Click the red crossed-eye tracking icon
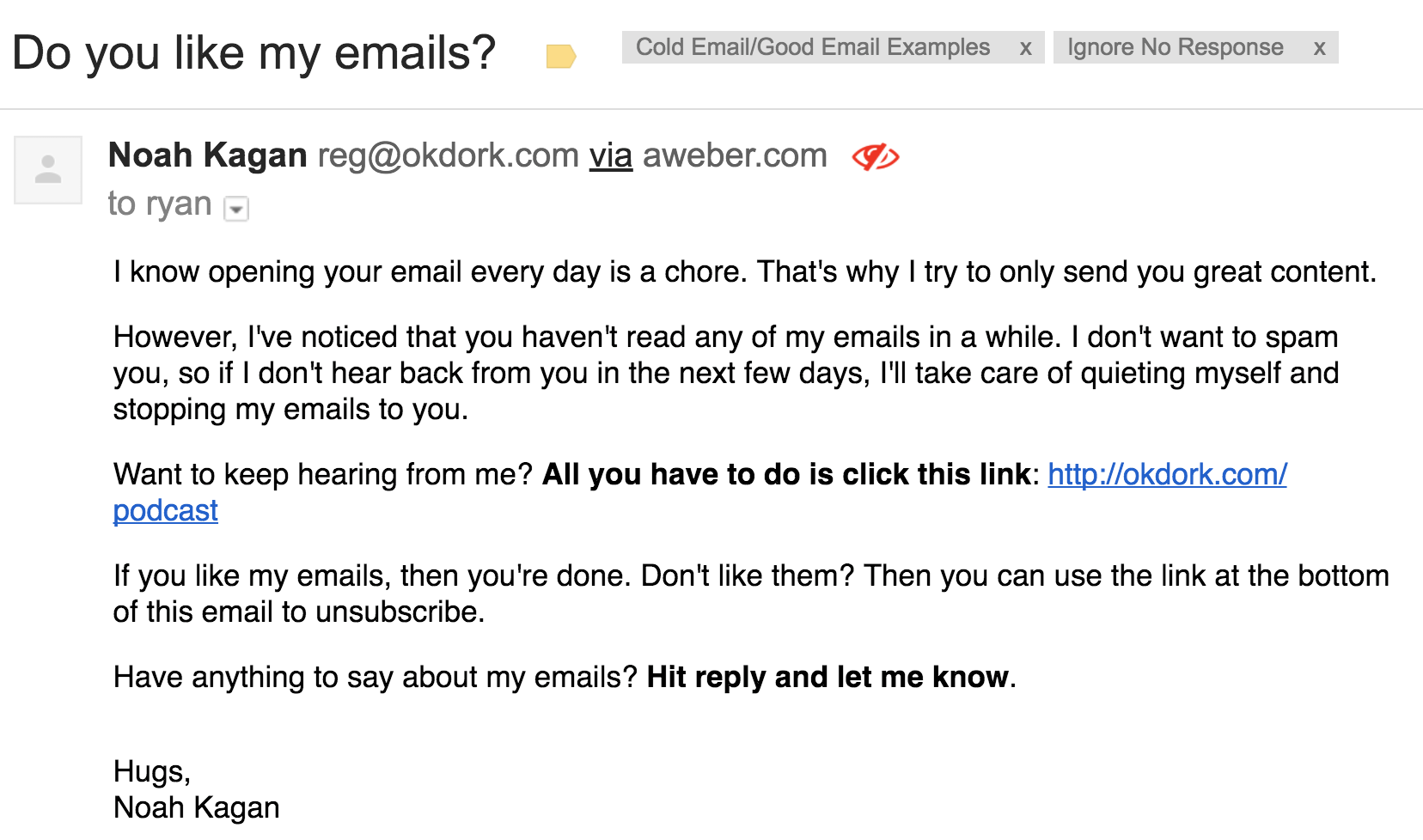Viewport: 1423px width, 840px height. pyautogui.click(x=875, y=157)
